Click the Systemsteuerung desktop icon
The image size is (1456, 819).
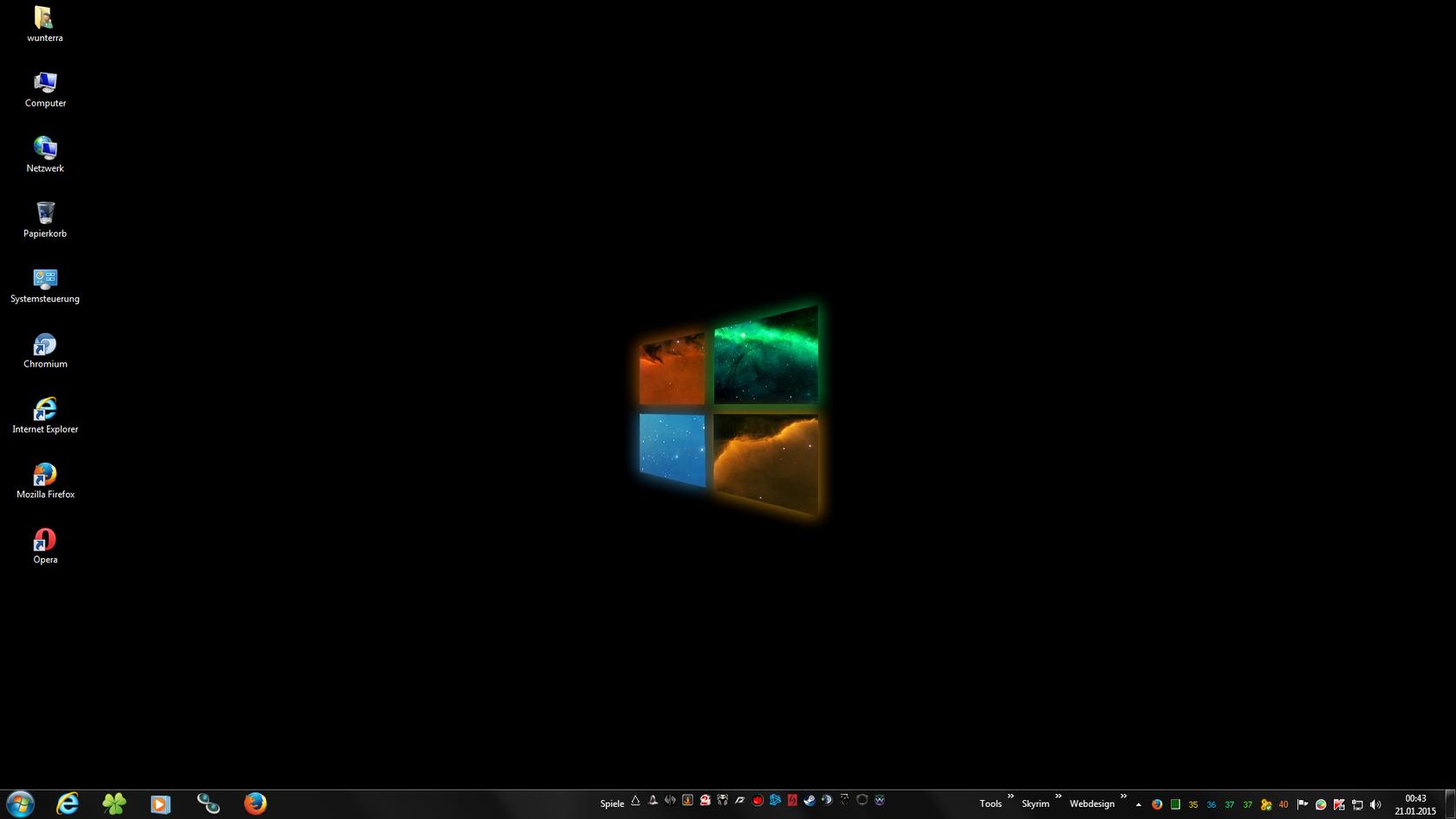pos(45,284)
